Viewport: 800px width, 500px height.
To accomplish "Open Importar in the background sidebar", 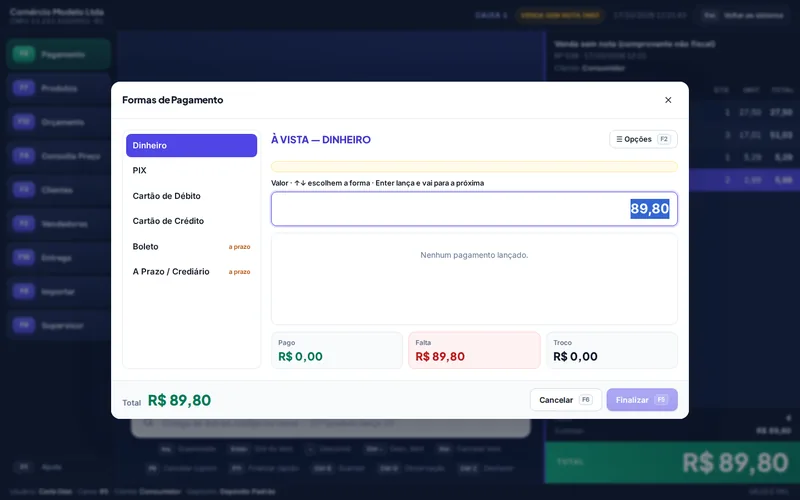I will [59, 291].
